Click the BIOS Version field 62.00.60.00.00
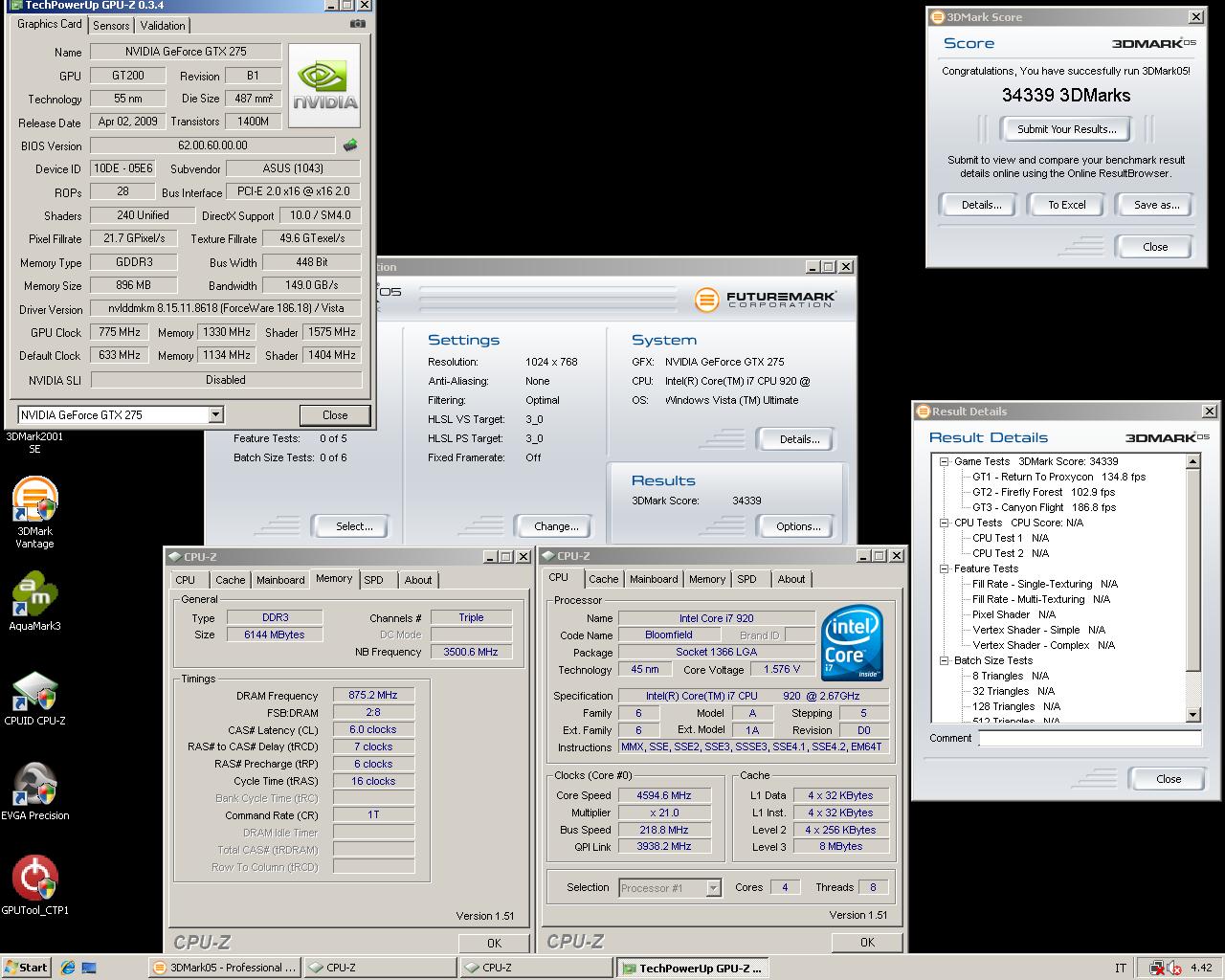Screen dimensions: 1225x980 [x=212, y=145]
